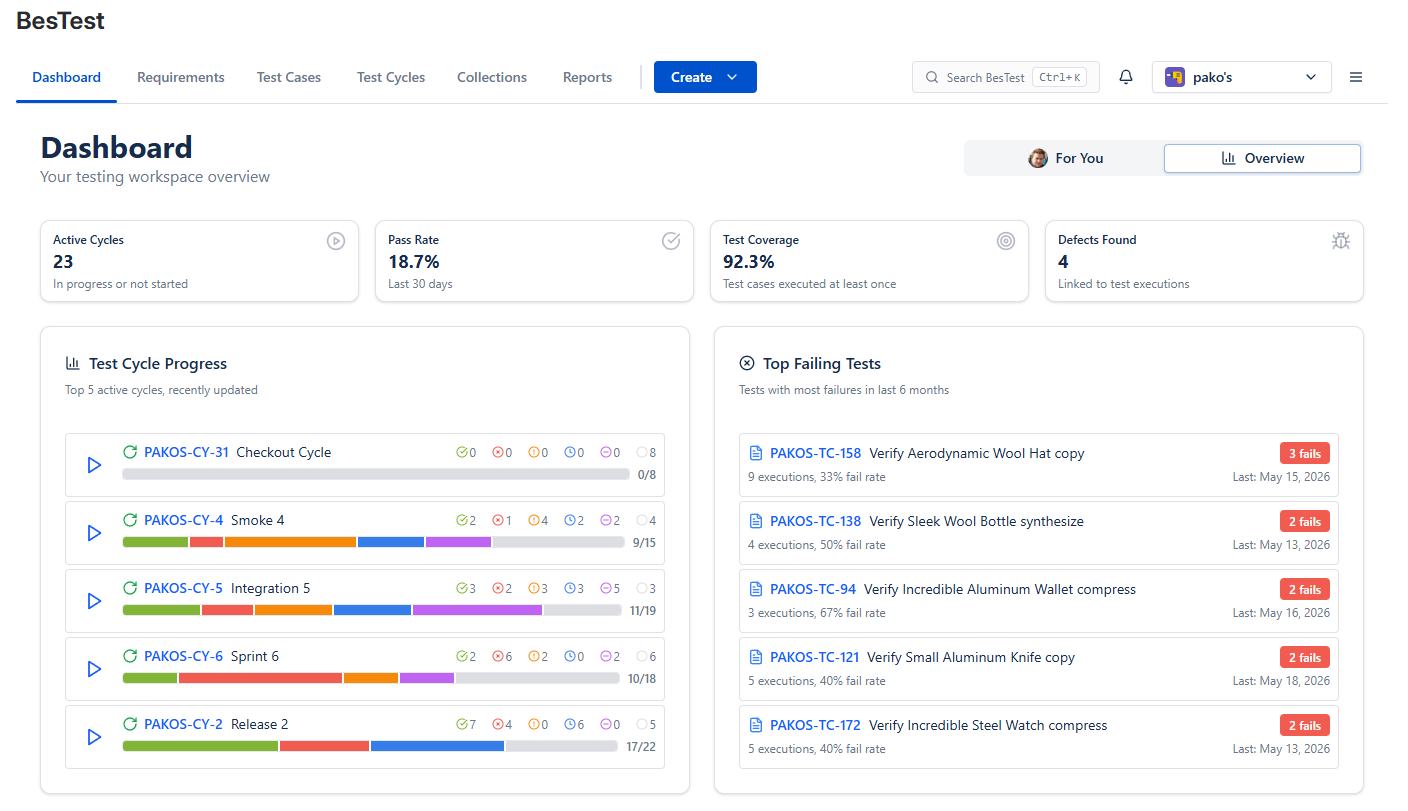Open the PAKOS-TC-172 test case link

815,725
